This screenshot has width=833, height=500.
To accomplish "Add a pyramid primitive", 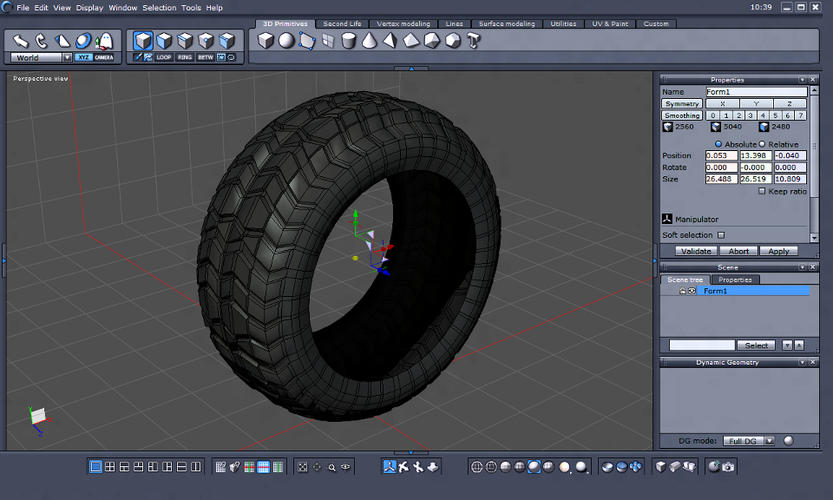I will pyautogui.click(x=390, y=40).
